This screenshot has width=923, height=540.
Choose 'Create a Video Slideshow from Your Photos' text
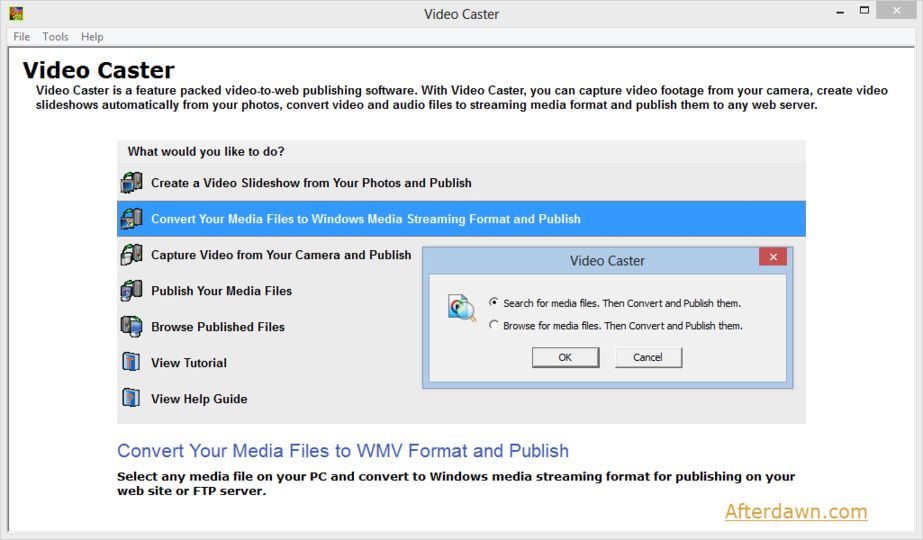coord(311,183)
